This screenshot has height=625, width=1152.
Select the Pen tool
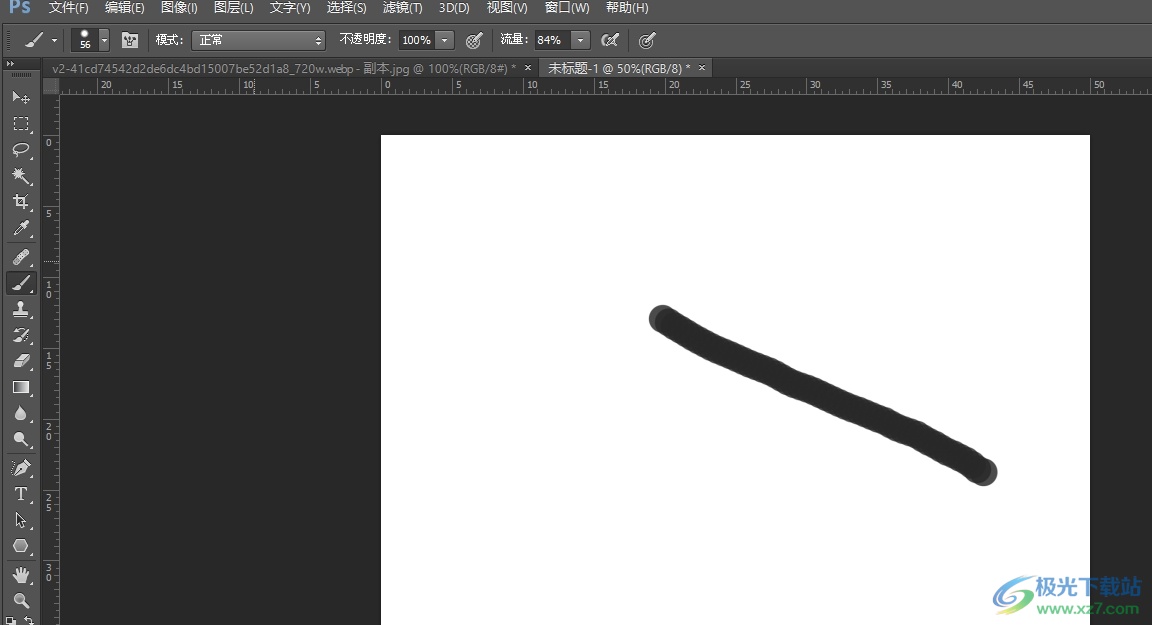tap(21, 468)
